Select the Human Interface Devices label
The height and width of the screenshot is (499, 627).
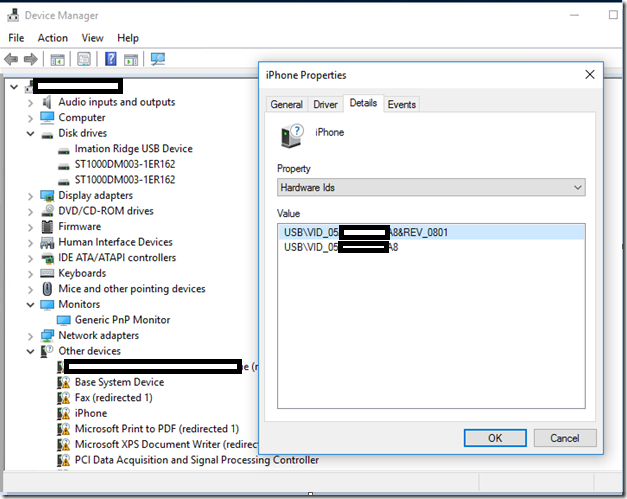tap(115, 242)
